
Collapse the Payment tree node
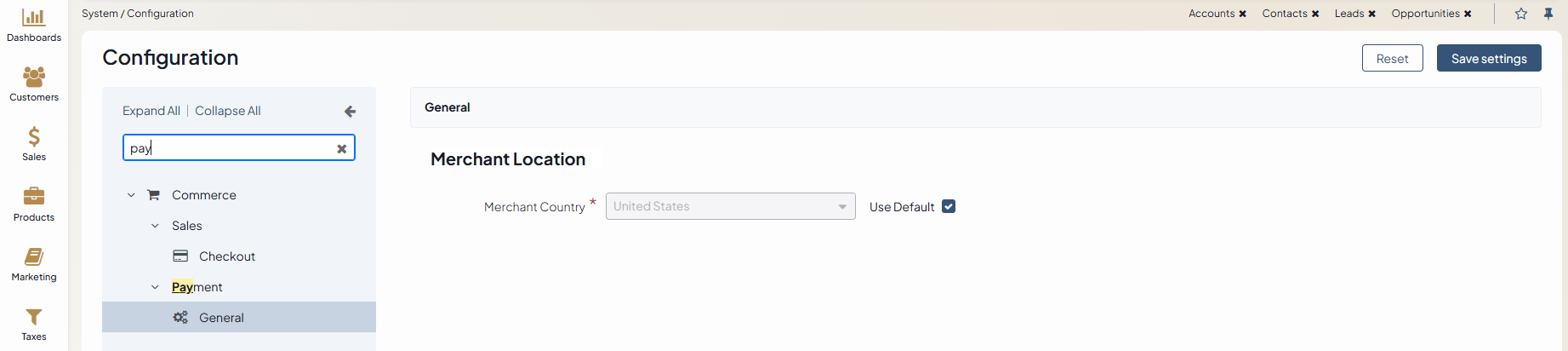point(155,287)
